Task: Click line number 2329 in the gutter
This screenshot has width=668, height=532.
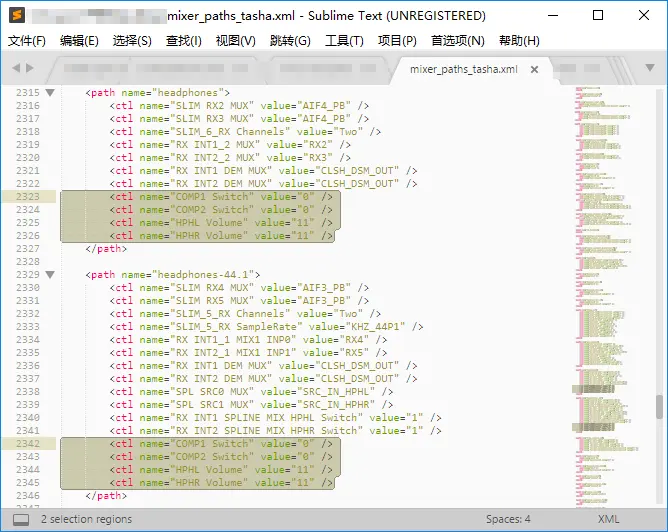Action: click(27, 274)
